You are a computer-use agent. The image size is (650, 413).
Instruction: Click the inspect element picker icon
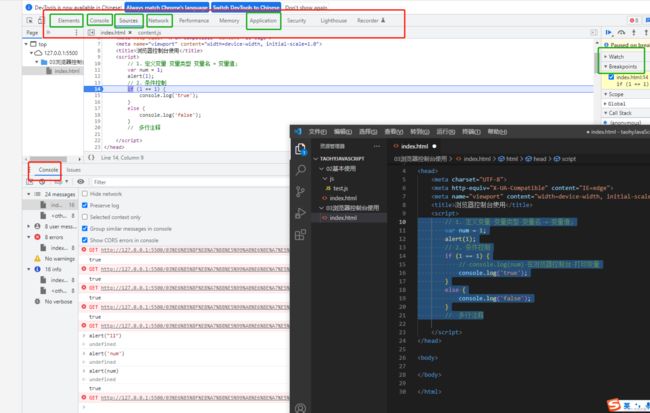[29, 20]
